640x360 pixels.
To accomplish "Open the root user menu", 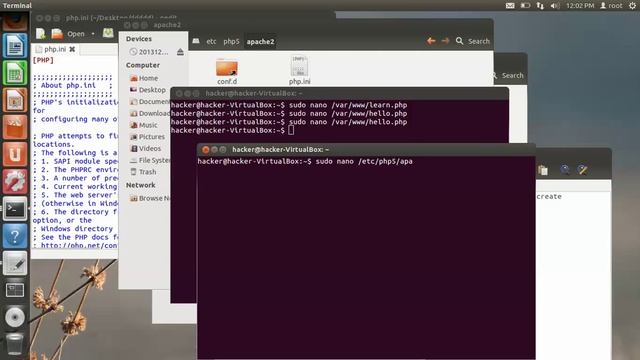I will tap(611, 6).
